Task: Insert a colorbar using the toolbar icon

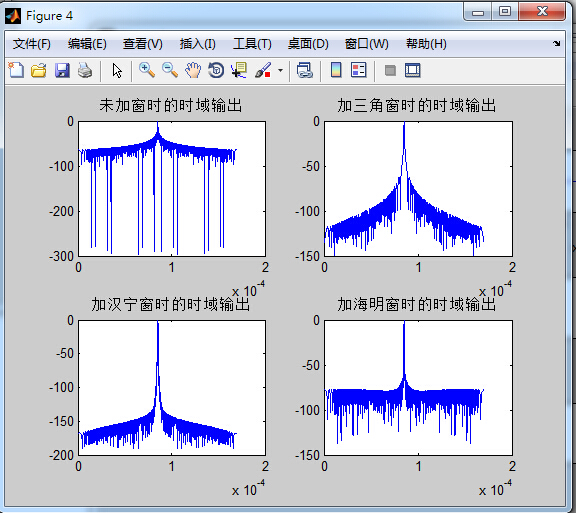Action: click(x=336, y=70)
